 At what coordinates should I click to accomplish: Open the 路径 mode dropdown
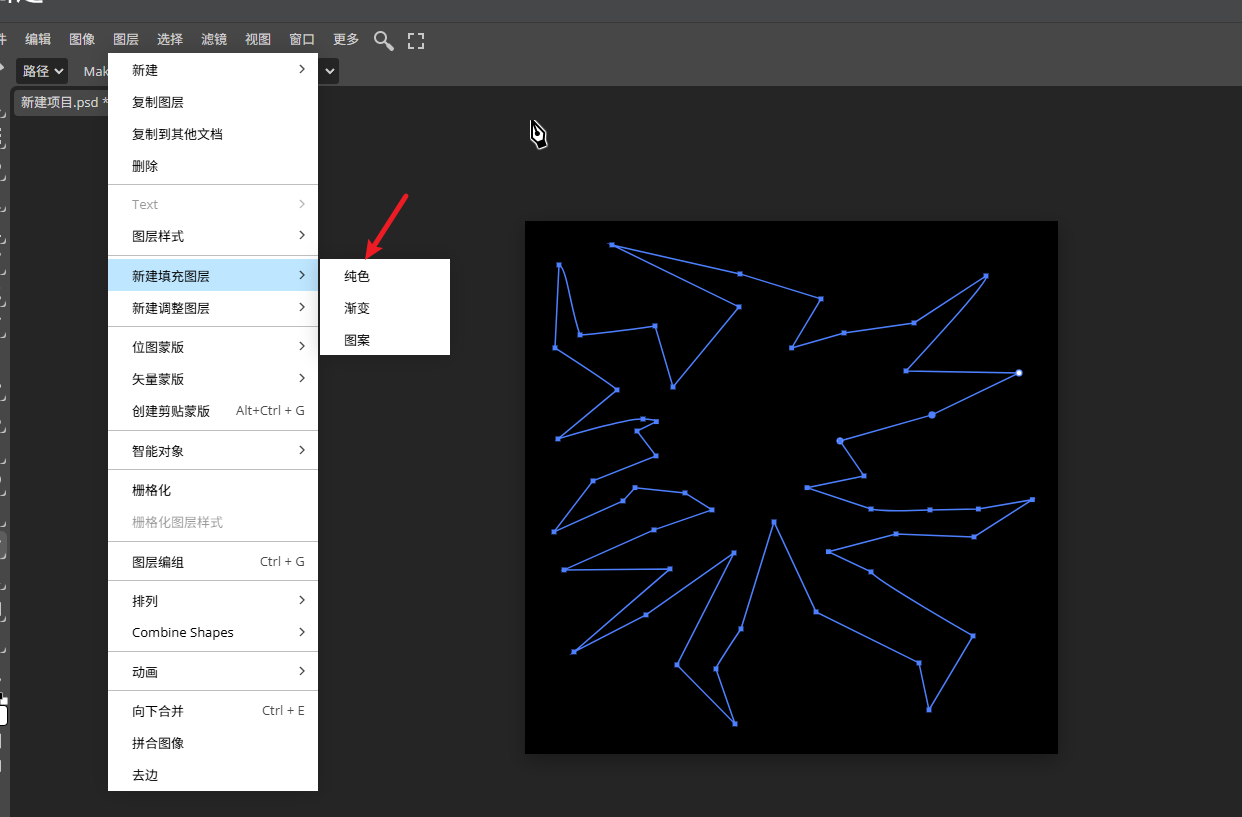(42, 71)
